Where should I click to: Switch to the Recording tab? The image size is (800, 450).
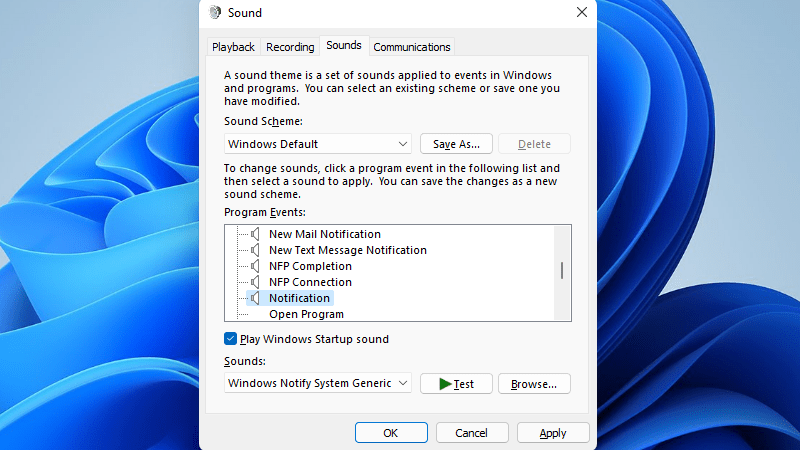coord(290,47)
